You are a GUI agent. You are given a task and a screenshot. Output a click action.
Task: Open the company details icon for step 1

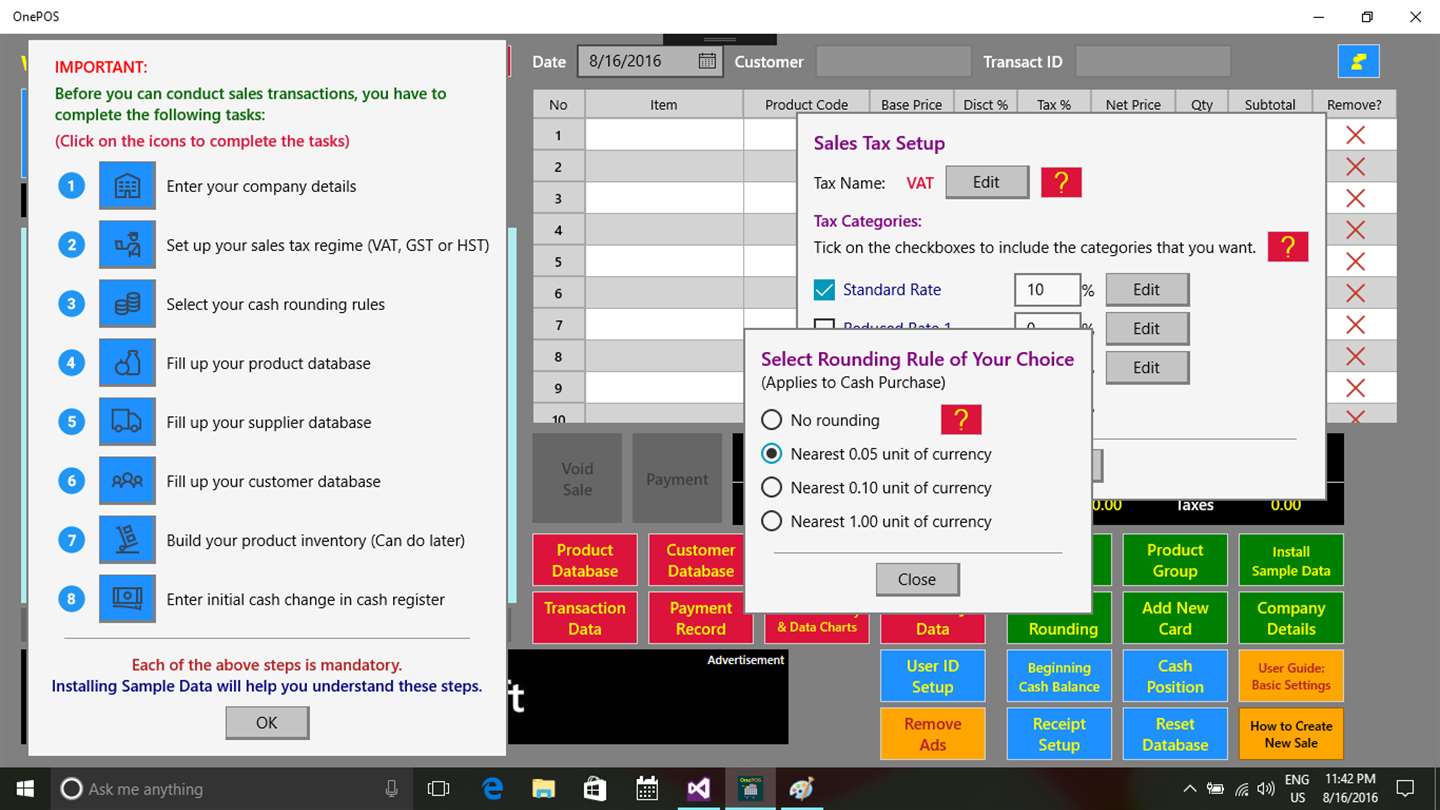point(127,186)
